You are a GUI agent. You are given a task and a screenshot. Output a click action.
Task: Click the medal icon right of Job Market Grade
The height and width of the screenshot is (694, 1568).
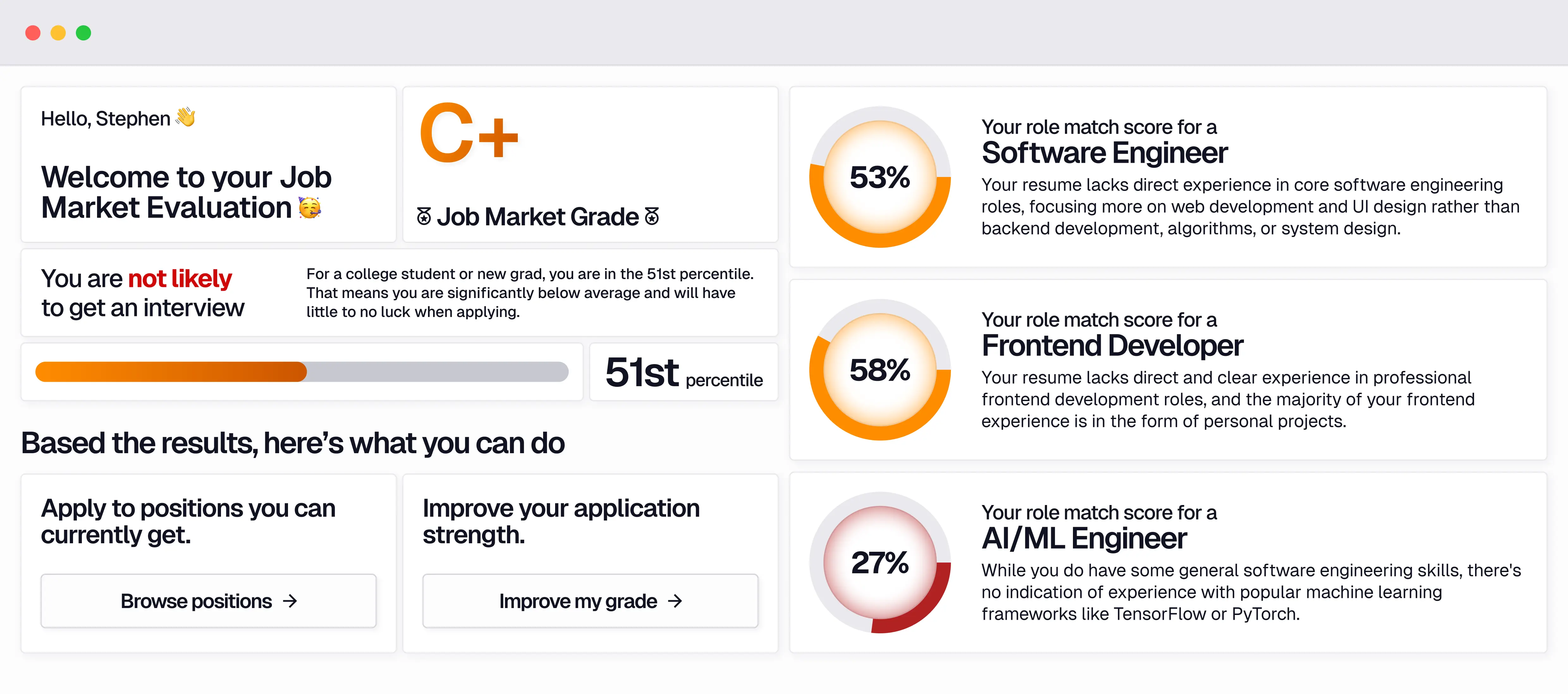(x=652, y=216)
